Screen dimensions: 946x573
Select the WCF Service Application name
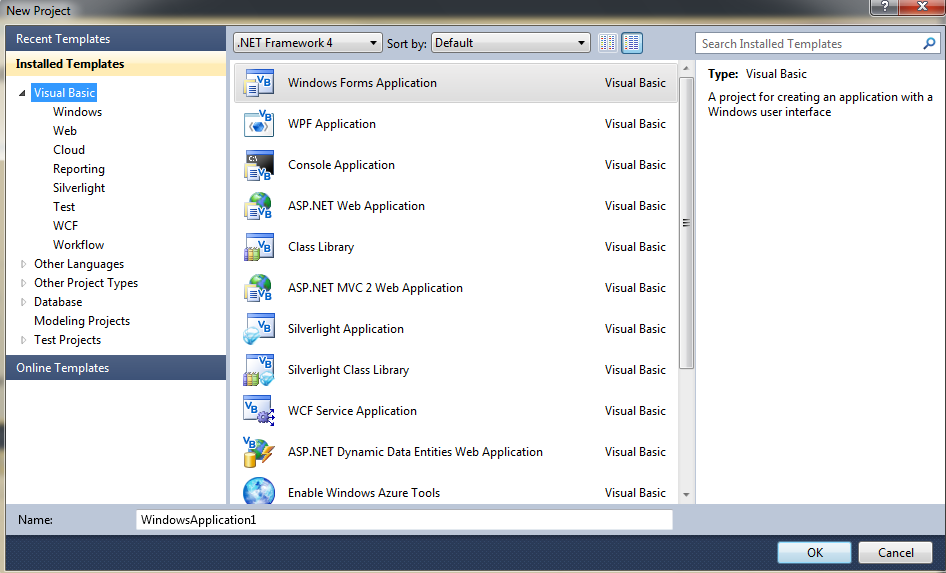click(352, 411)
